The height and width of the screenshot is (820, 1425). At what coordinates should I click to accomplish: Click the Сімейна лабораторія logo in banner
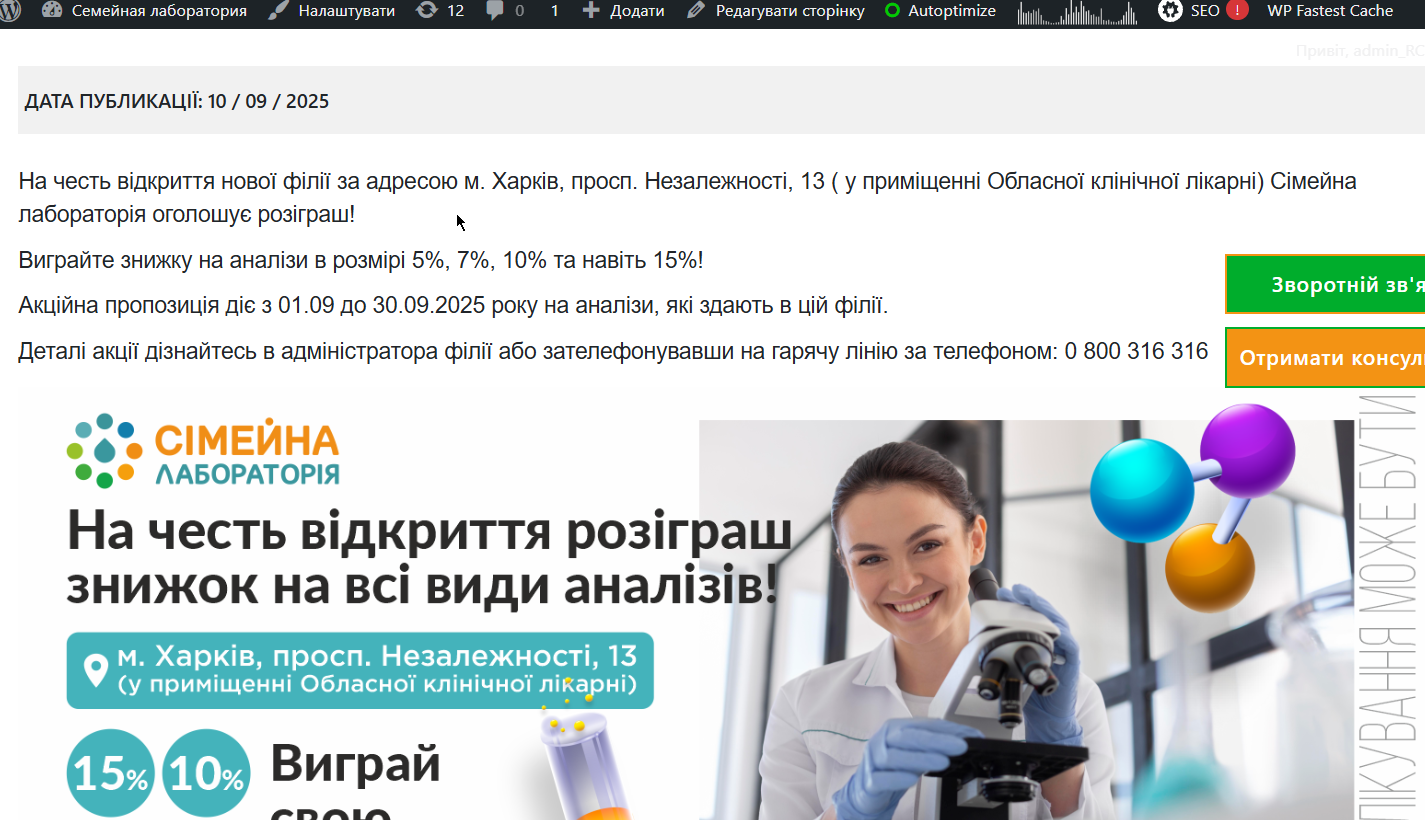pos(203,450)
